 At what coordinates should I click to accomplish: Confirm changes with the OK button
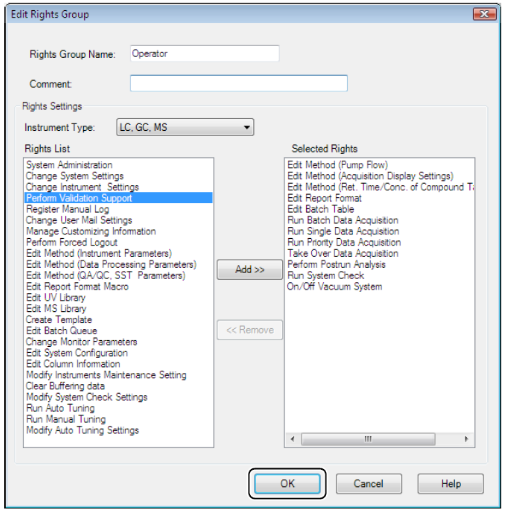click(x=287, y=484)
